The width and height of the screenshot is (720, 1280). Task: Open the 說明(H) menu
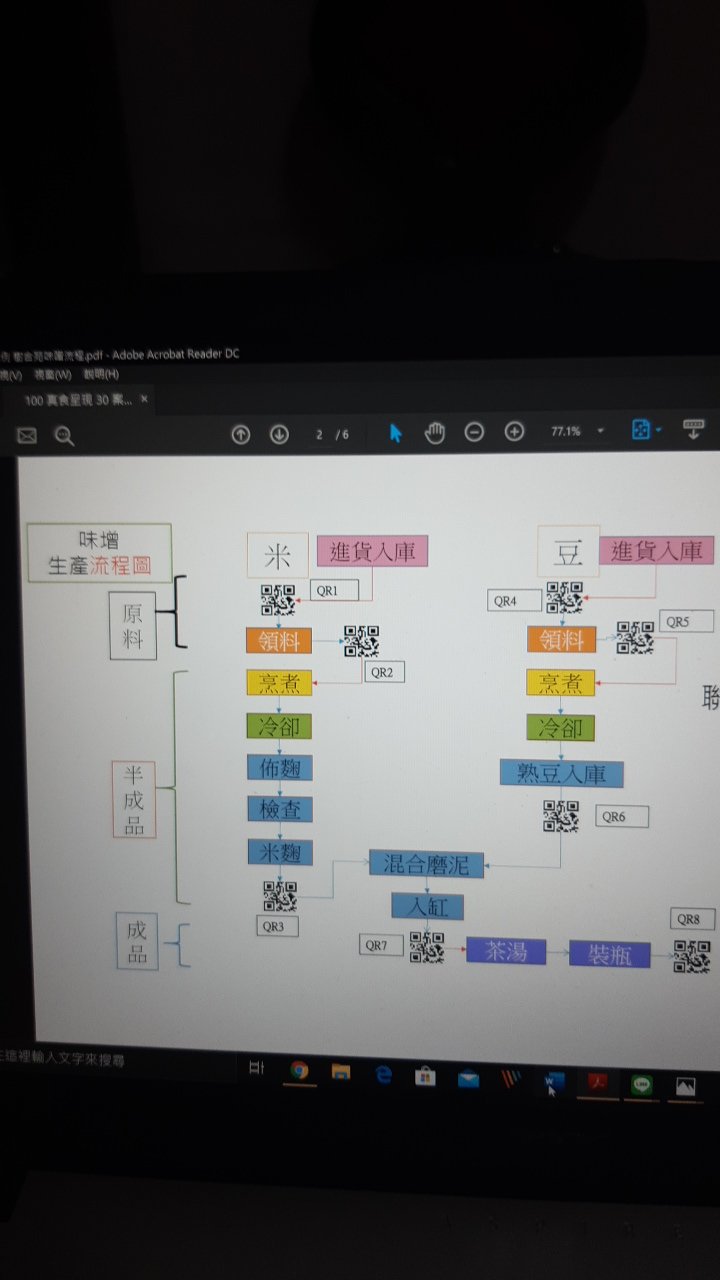tap(101, 375)
